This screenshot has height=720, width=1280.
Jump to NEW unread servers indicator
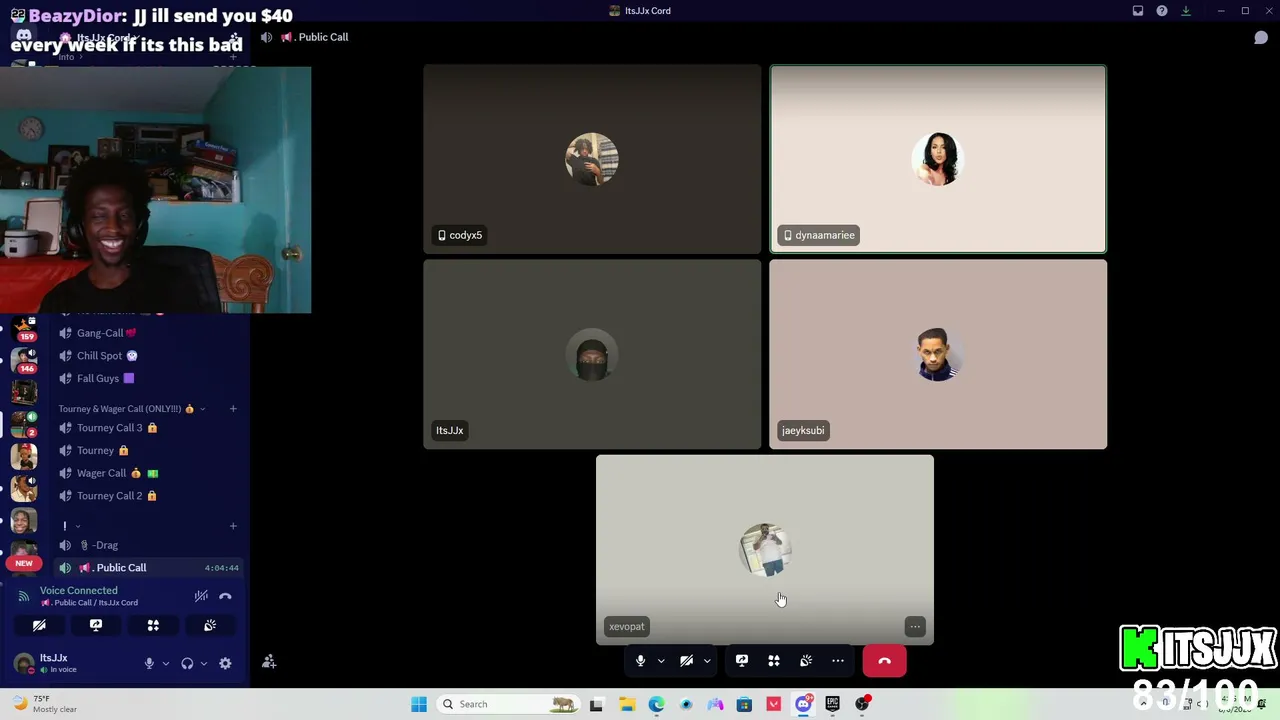coord(24,563)
